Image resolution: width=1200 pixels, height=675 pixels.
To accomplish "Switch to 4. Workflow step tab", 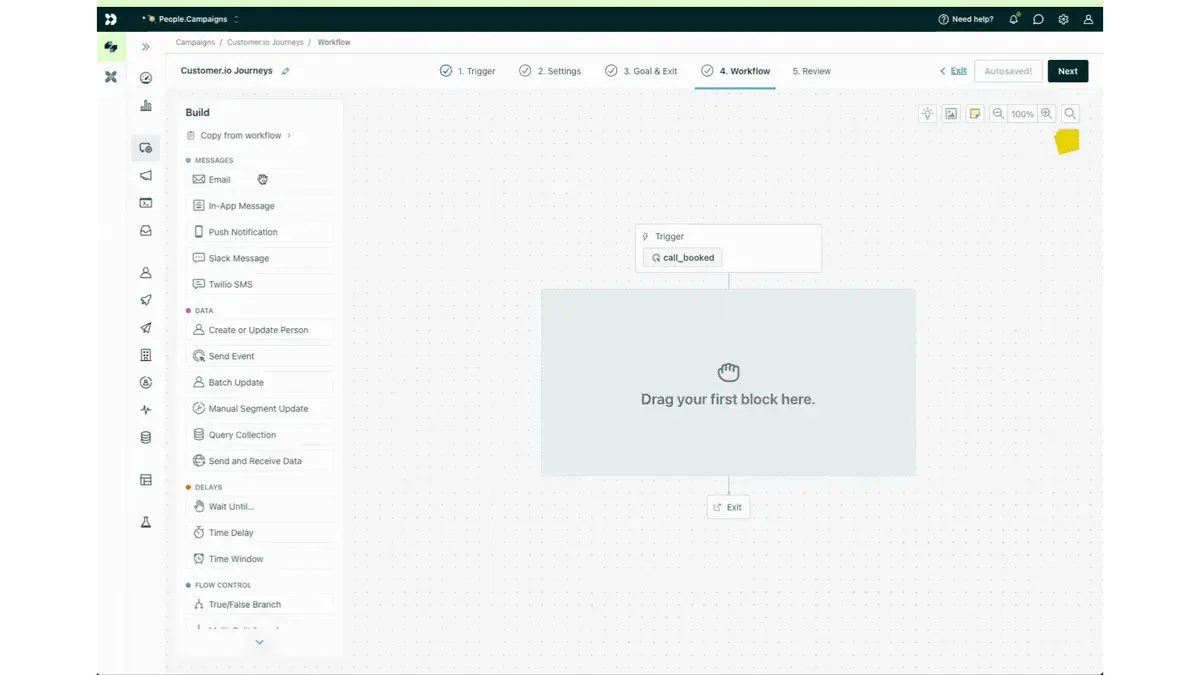I will pos(735,71).
